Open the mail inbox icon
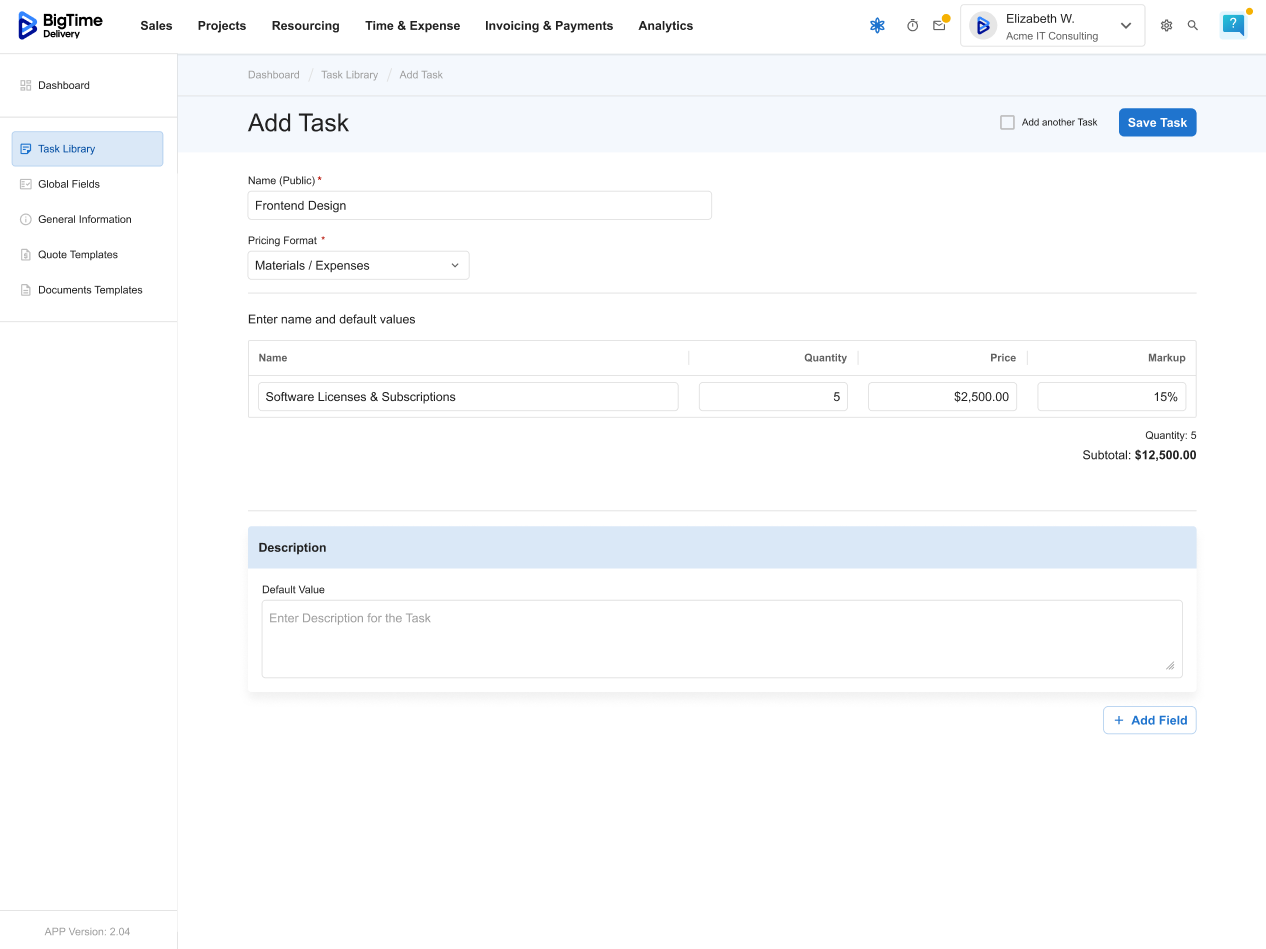The height and width of the screenshot is (949, 1266). [939, 26]
